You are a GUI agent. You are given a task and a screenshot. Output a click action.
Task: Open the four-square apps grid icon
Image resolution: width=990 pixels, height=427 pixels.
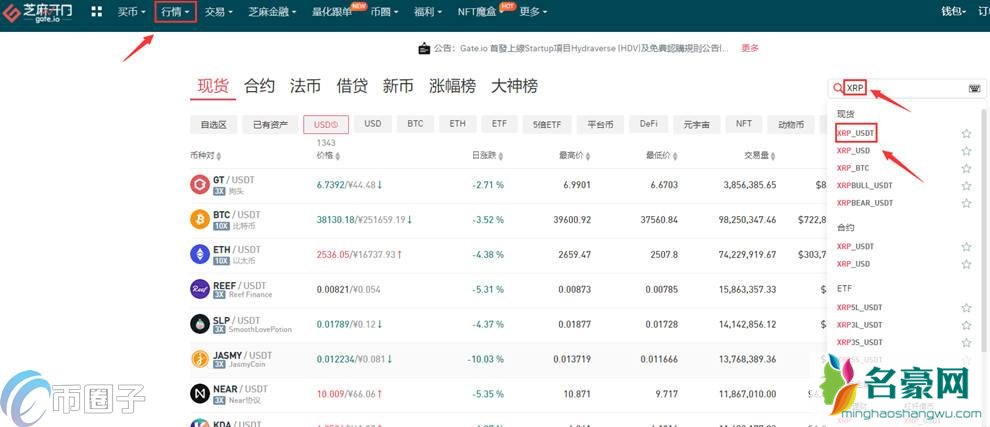point(97,11)
